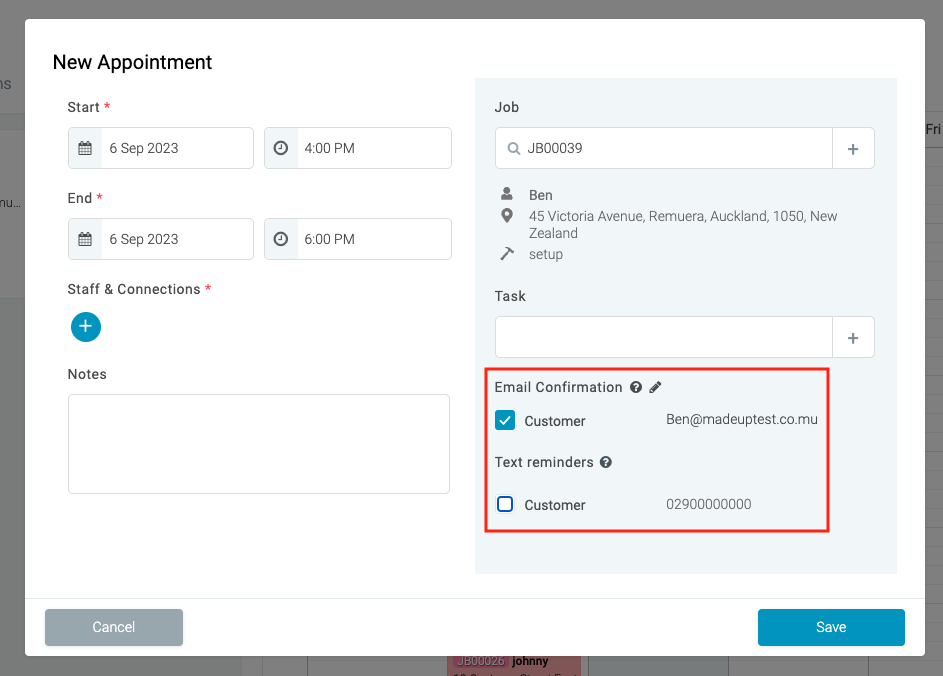This screenshot has height=676, width=943.
Task: Click the Start time clock icon
Action: [281, 148]
